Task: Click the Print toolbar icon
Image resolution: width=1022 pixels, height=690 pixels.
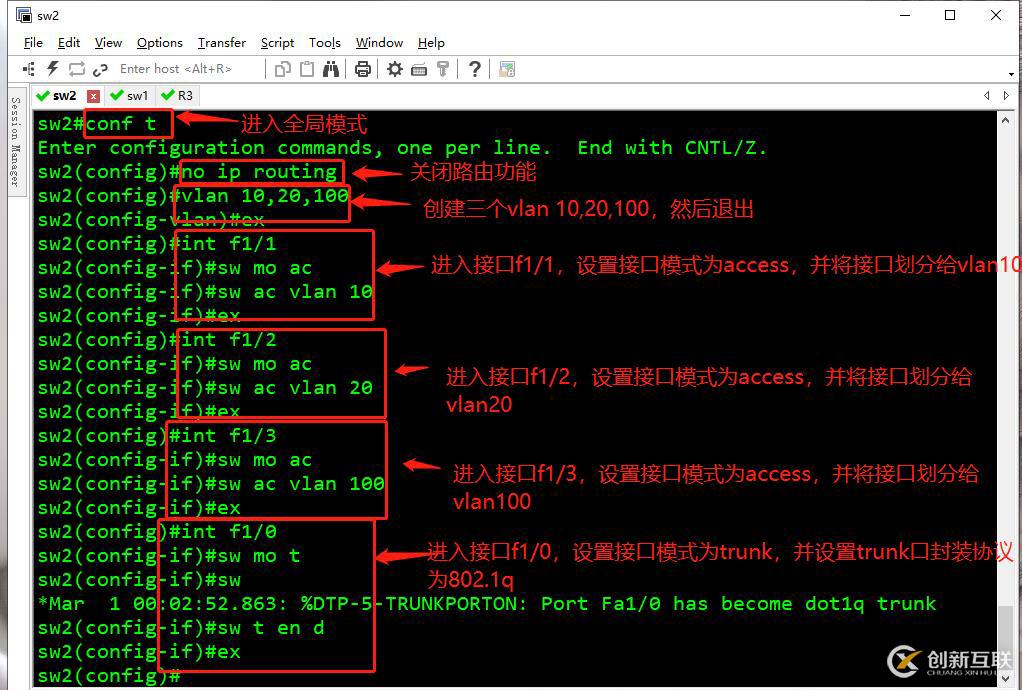Action: coord(363,68)
